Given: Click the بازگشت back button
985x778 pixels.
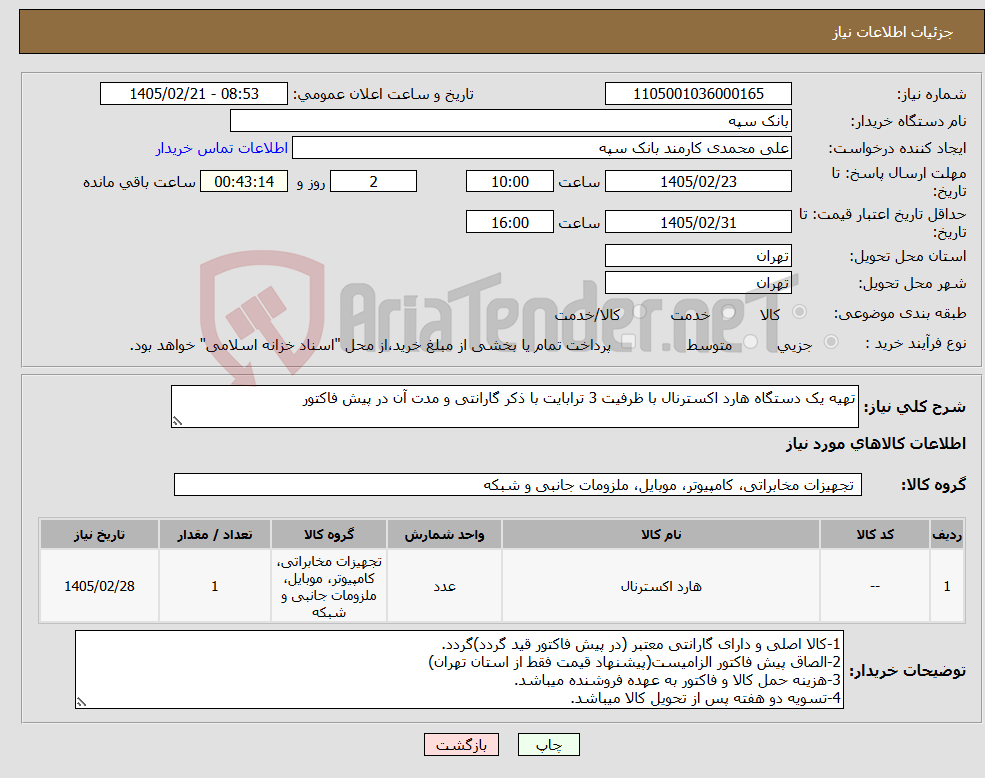Looking at the screenshot, I should 461,745.
